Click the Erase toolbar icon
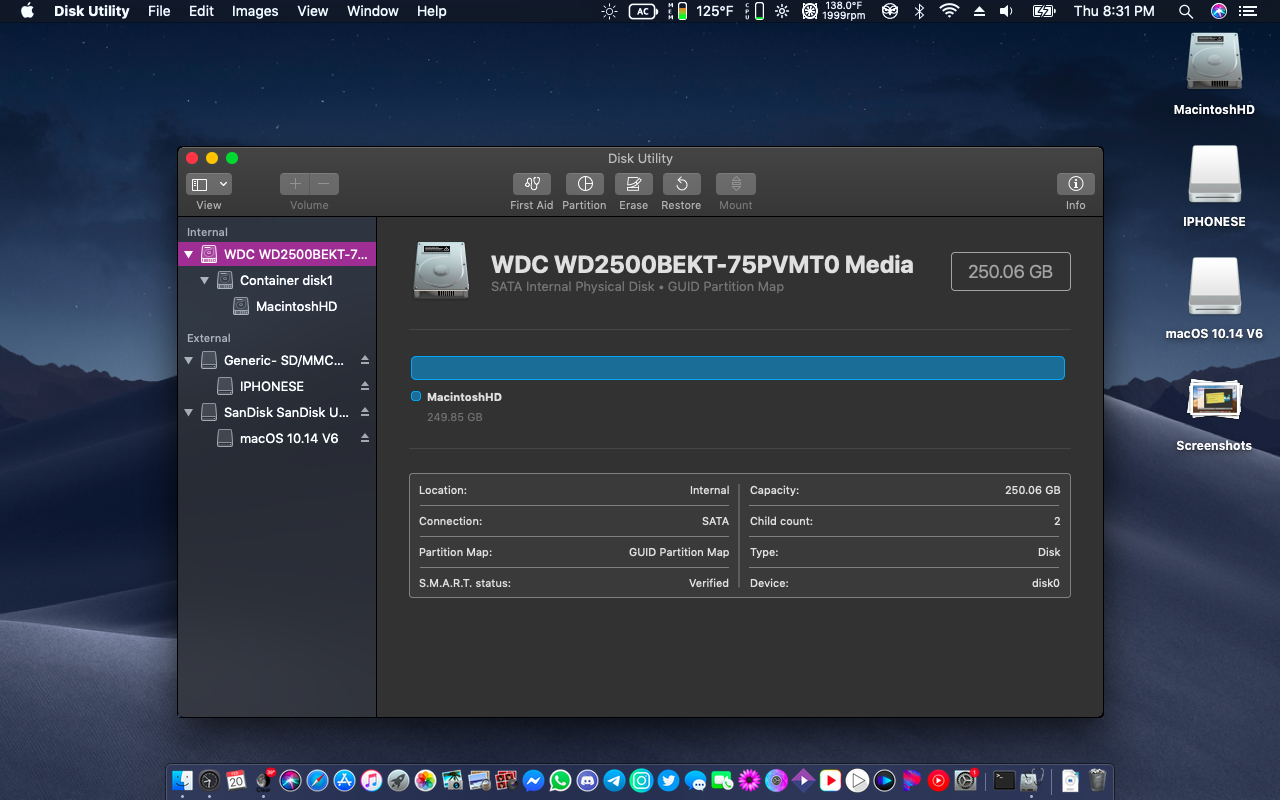The width and height of the screenshot is (1280, 800). coord(634,184)
